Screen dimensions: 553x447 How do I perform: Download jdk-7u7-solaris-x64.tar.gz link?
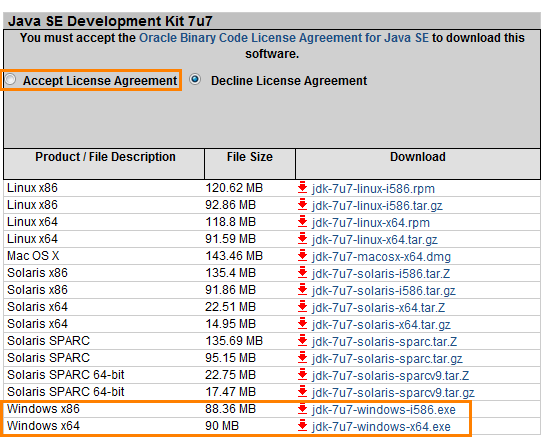[x=381, y=324]
